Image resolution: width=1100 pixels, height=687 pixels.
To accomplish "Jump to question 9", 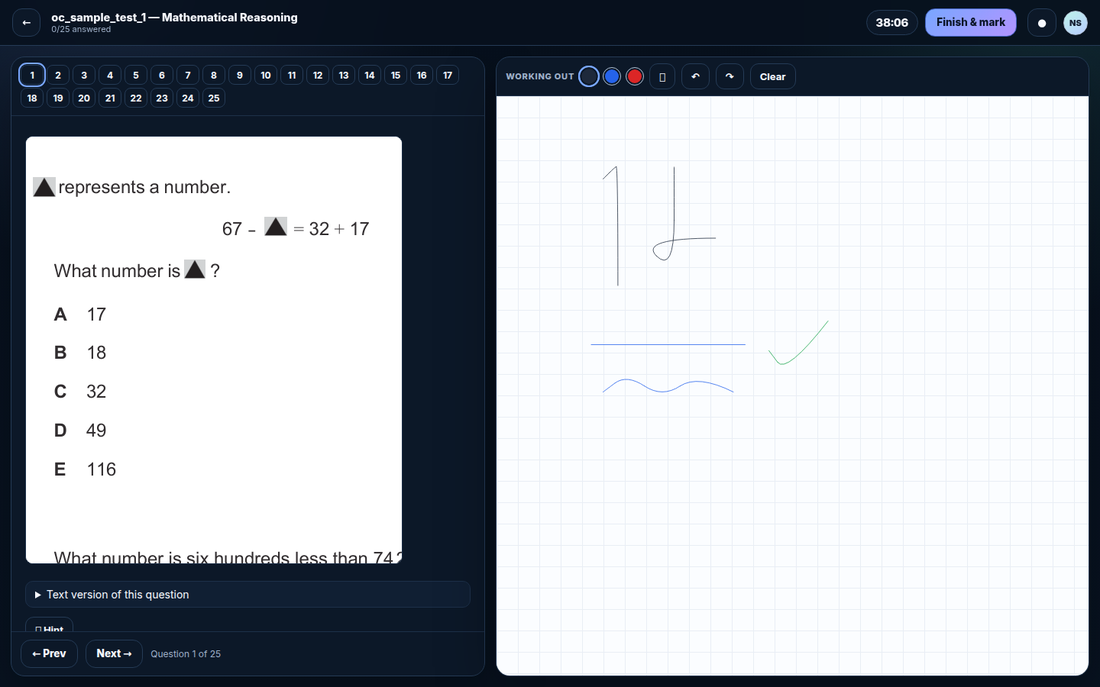I will click(240, 75).
